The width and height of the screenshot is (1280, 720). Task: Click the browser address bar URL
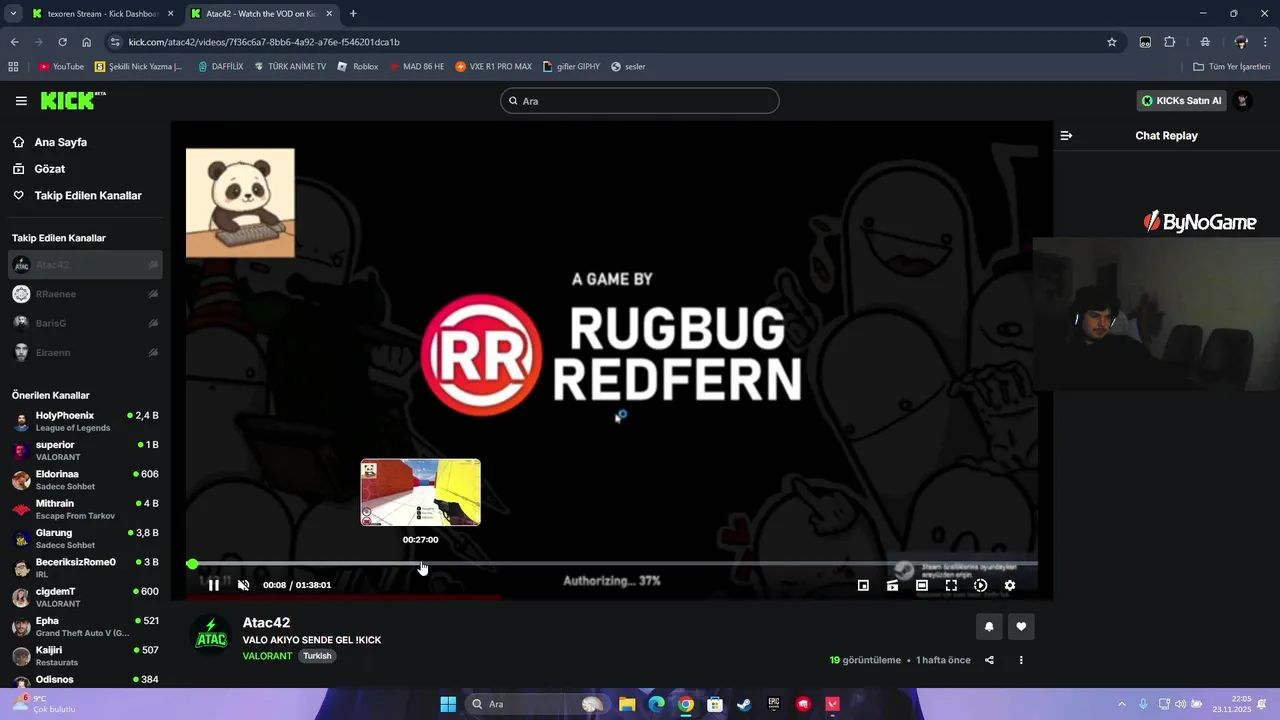point(264,42)
